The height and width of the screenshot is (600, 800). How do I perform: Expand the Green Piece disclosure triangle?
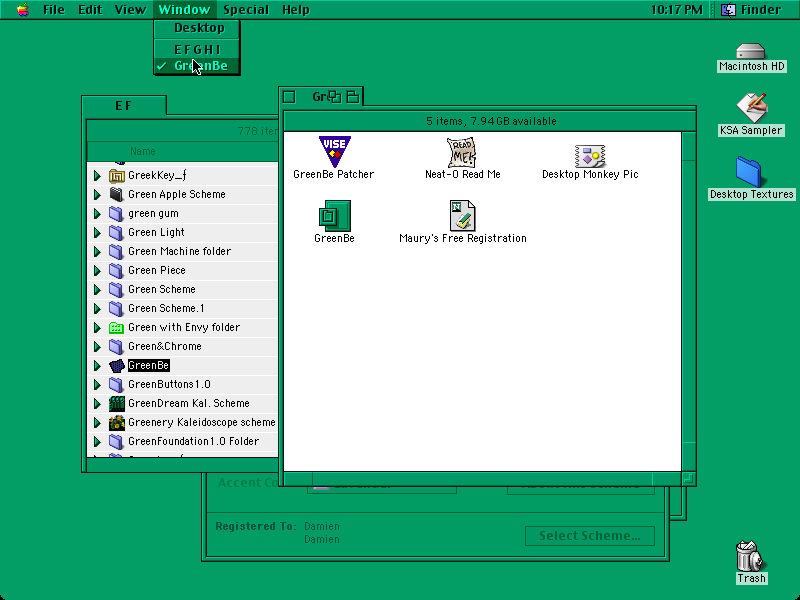point(97,270)
